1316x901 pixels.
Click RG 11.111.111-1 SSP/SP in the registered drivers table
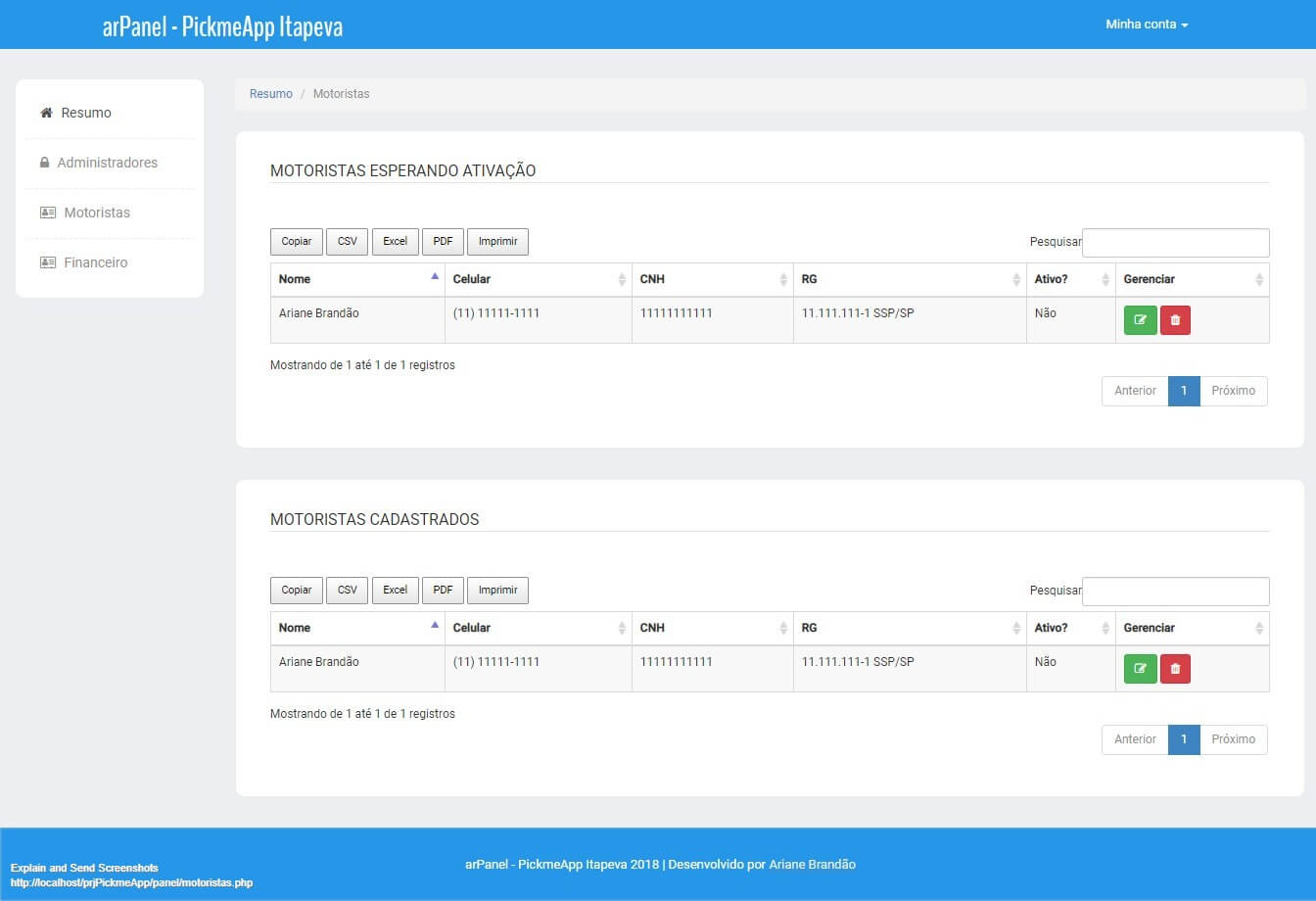pyautogui.click(x=858, y=662)
